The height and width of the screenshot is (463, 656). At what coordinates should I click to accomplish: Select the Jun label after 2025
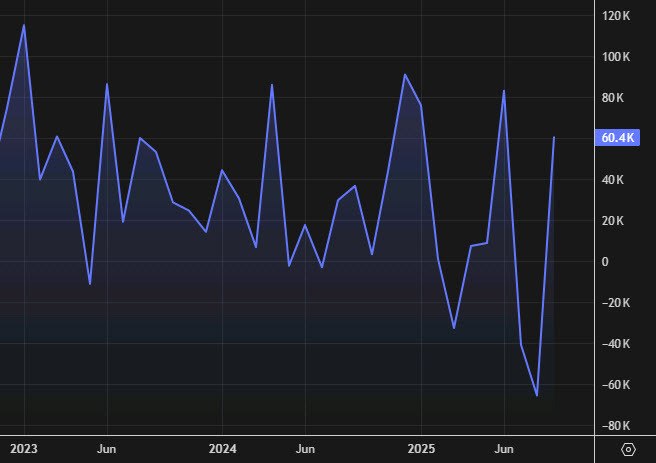click(505, 449)
